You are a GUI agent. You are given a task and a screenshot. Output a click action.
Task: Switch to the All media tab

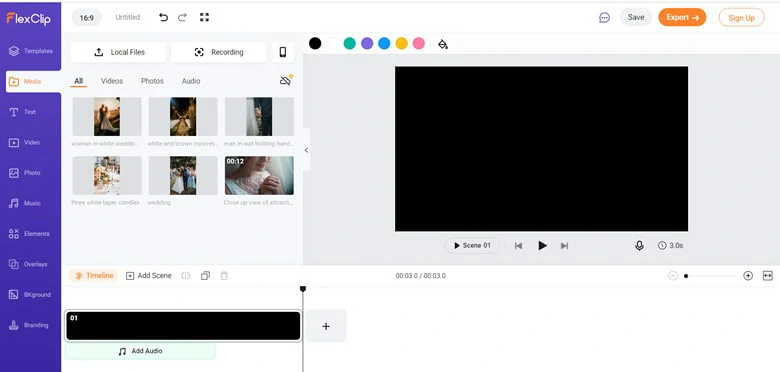tap(79, 81)
